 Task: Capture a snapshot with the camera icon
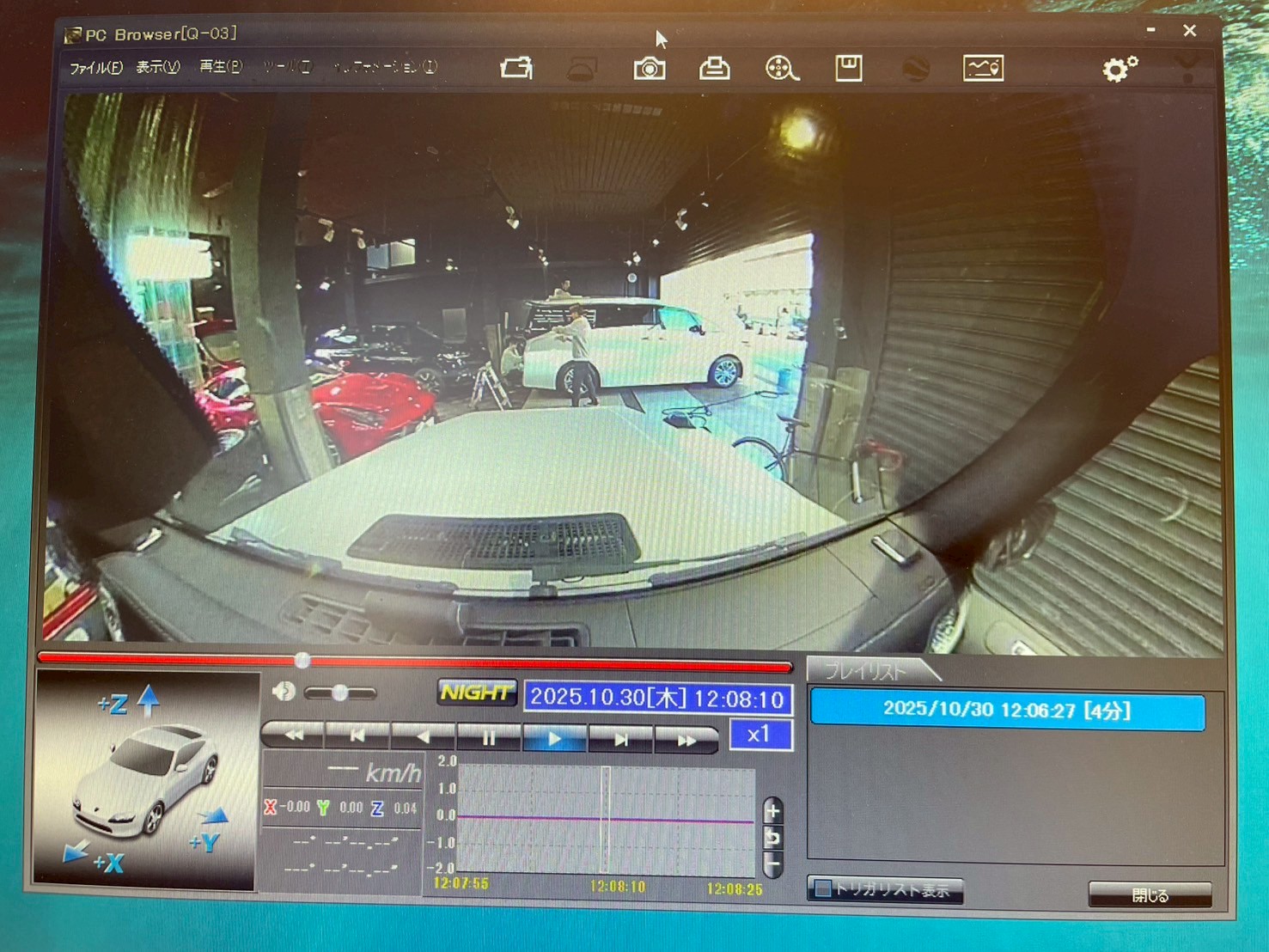point(649,69)
